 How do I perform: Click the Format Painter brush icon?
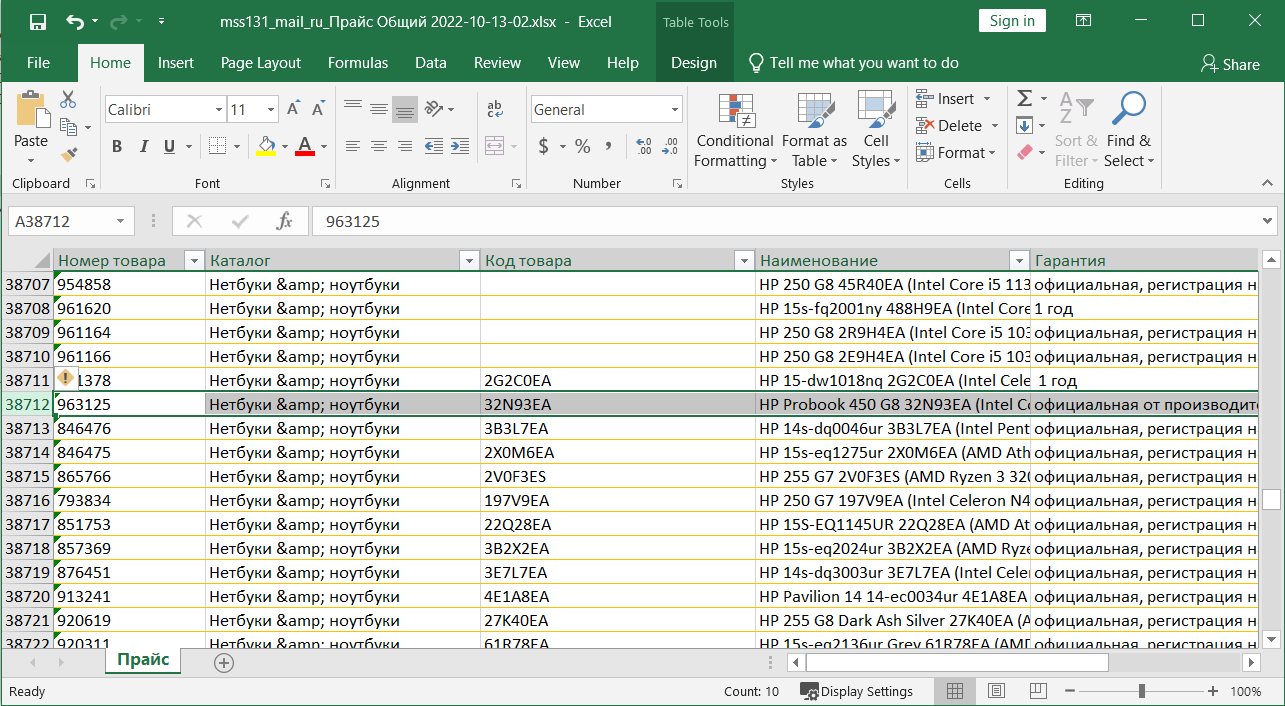[x=69, y=154]
